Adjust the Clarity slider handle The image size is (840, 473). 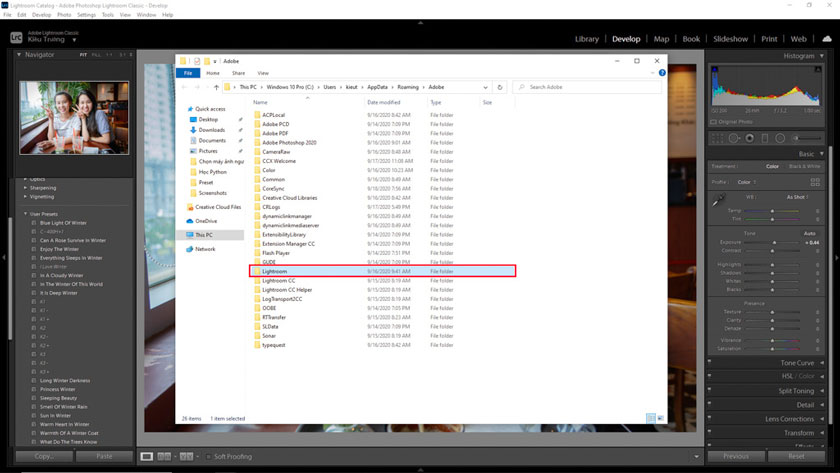(x=772, y=320)
